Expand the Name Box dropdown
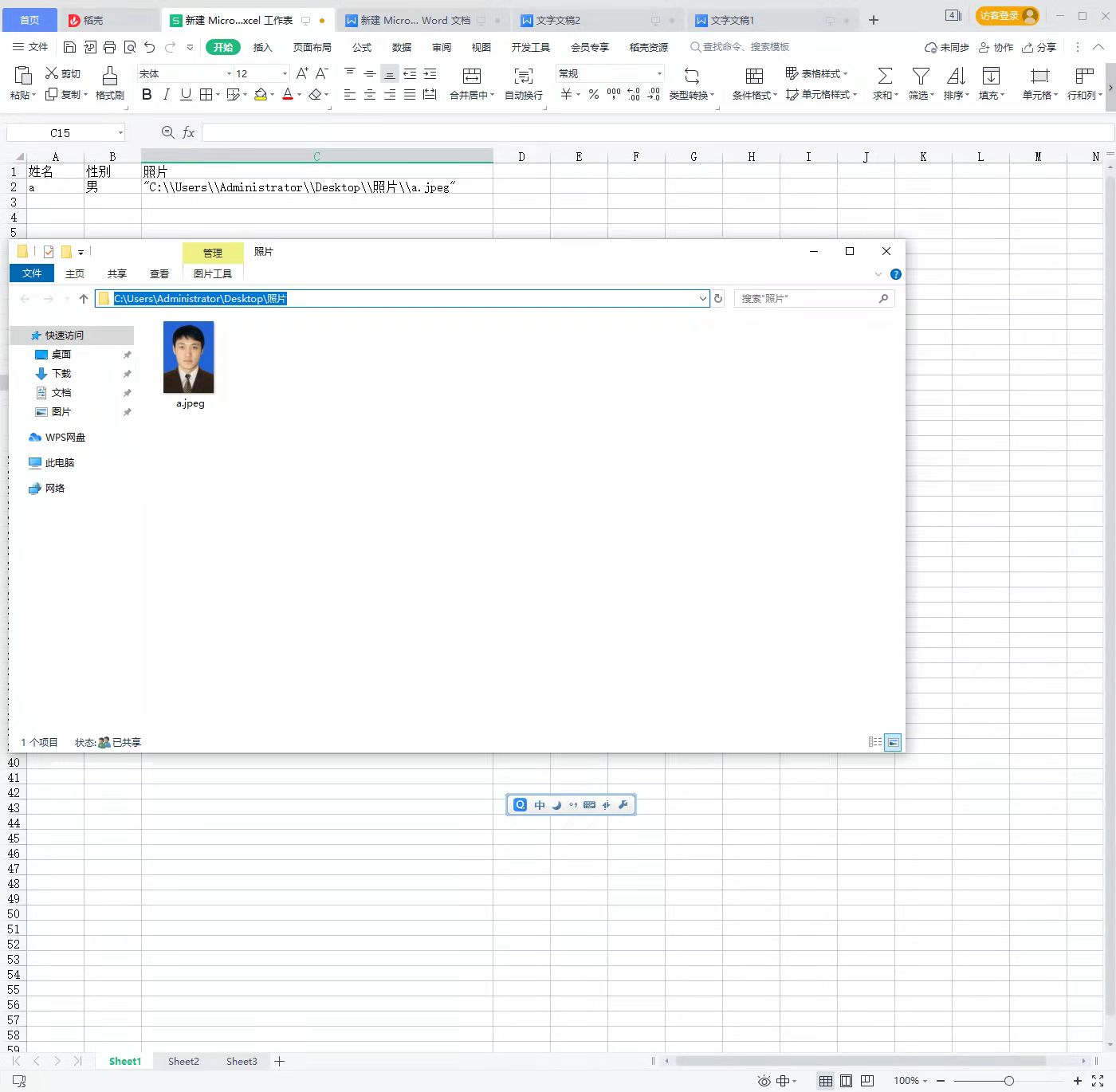The width and height of the screenshot is (1116, 1092). tap(120, 133)
